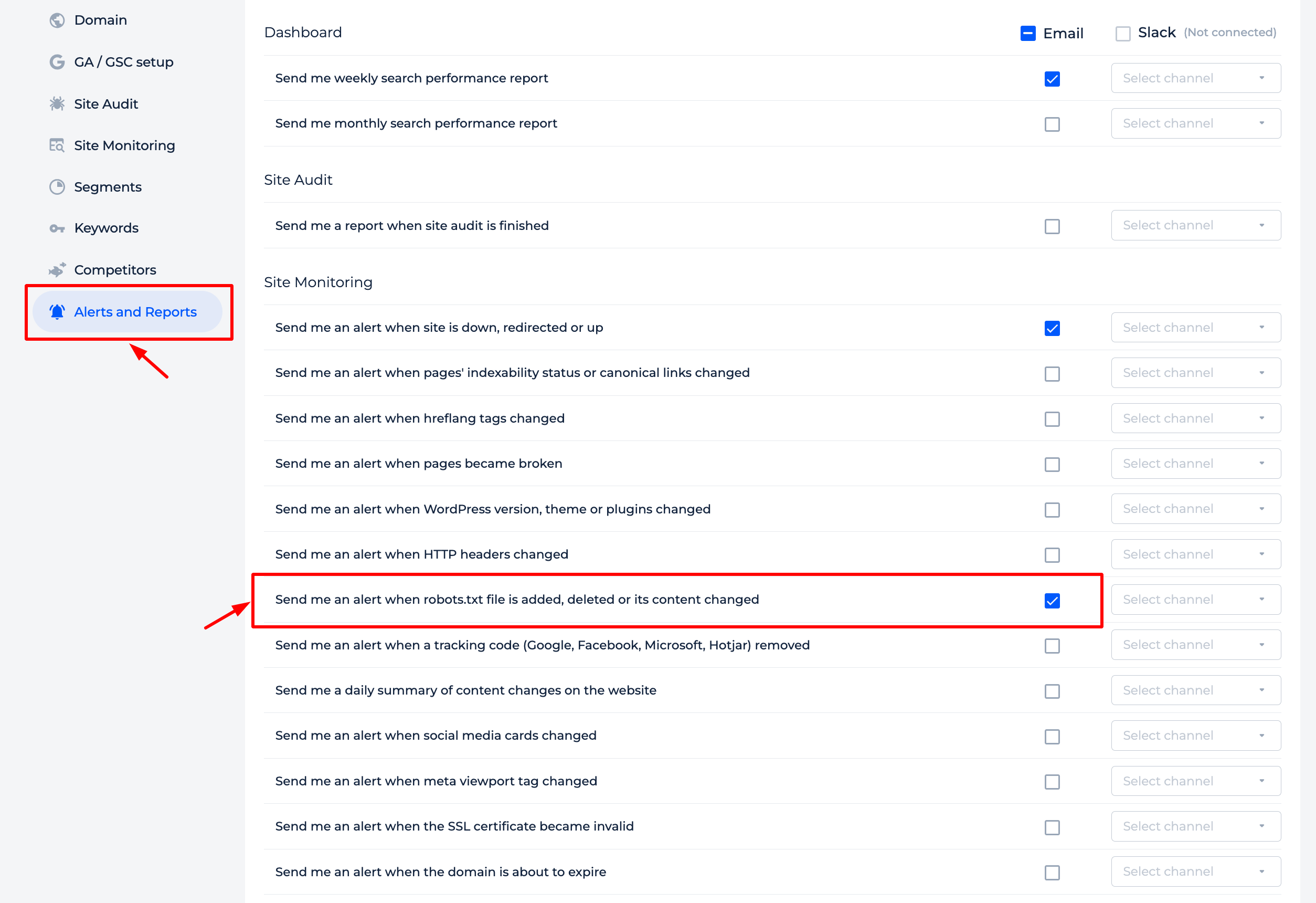
Task: Navigate to Keywords section
Action: 107,228
